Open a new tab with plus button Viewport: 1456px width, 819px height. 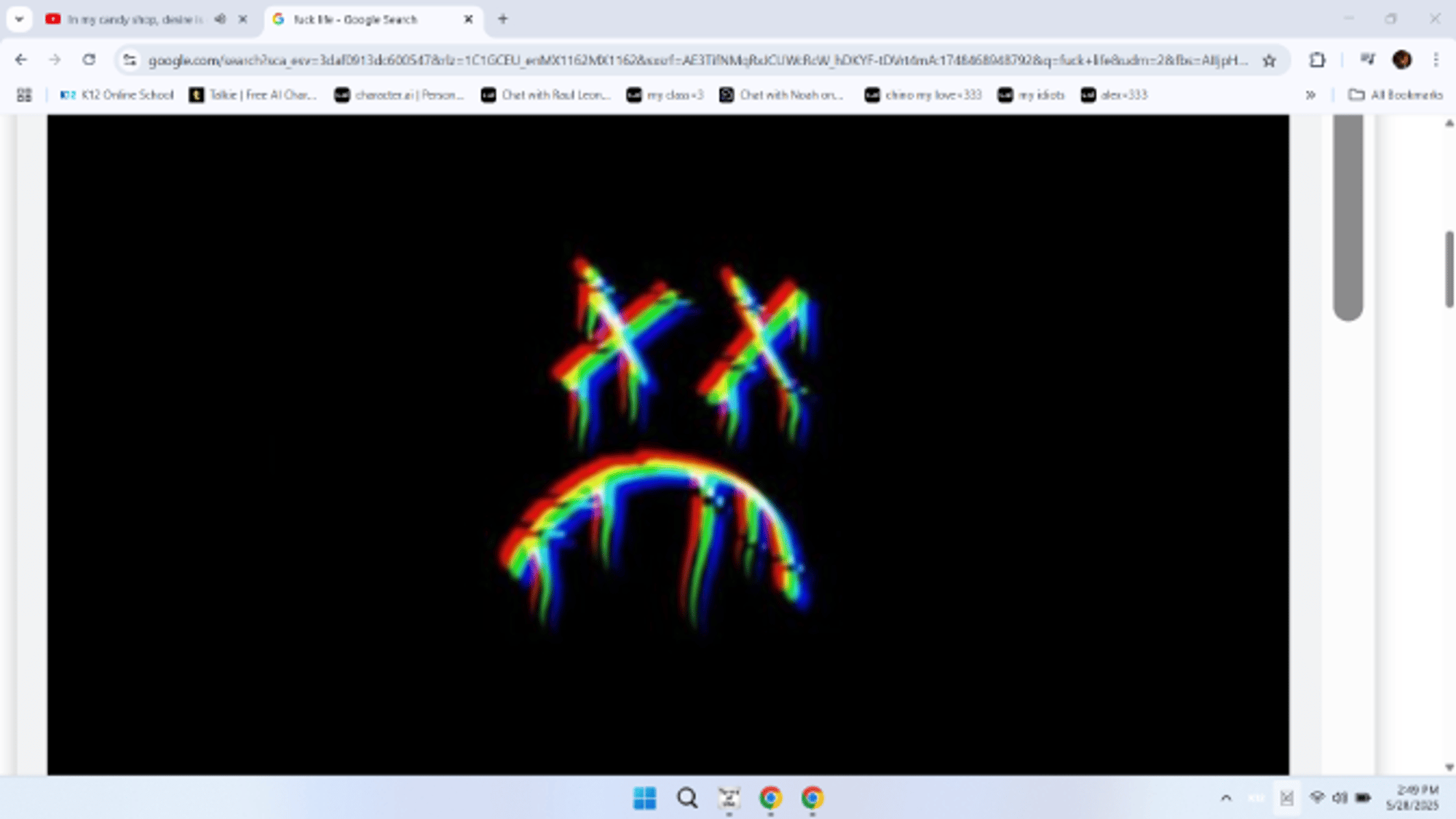tap(502, 19)
